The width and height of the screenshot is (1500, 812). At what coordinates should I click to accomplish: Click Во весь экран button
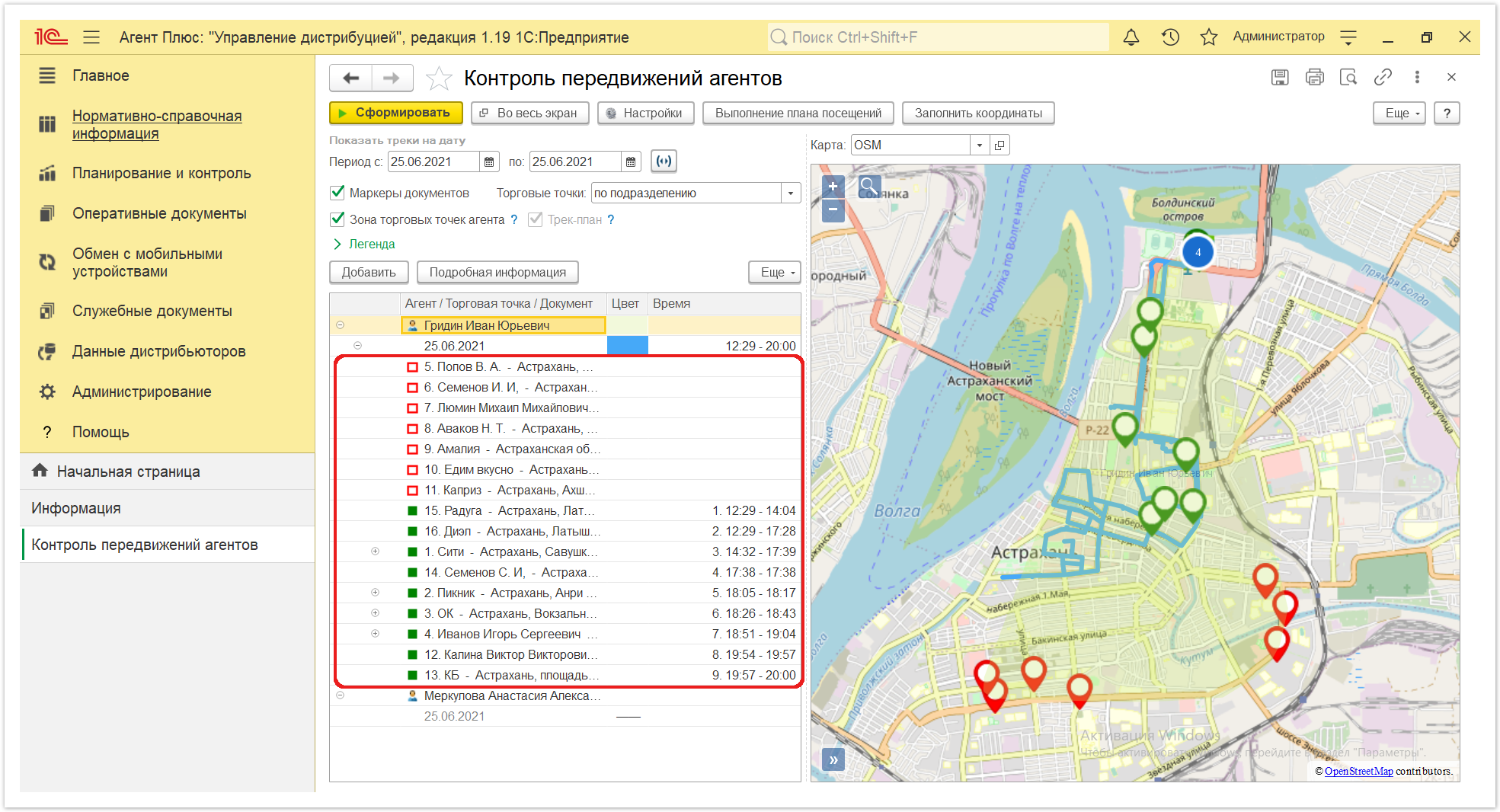coord(529,113)
